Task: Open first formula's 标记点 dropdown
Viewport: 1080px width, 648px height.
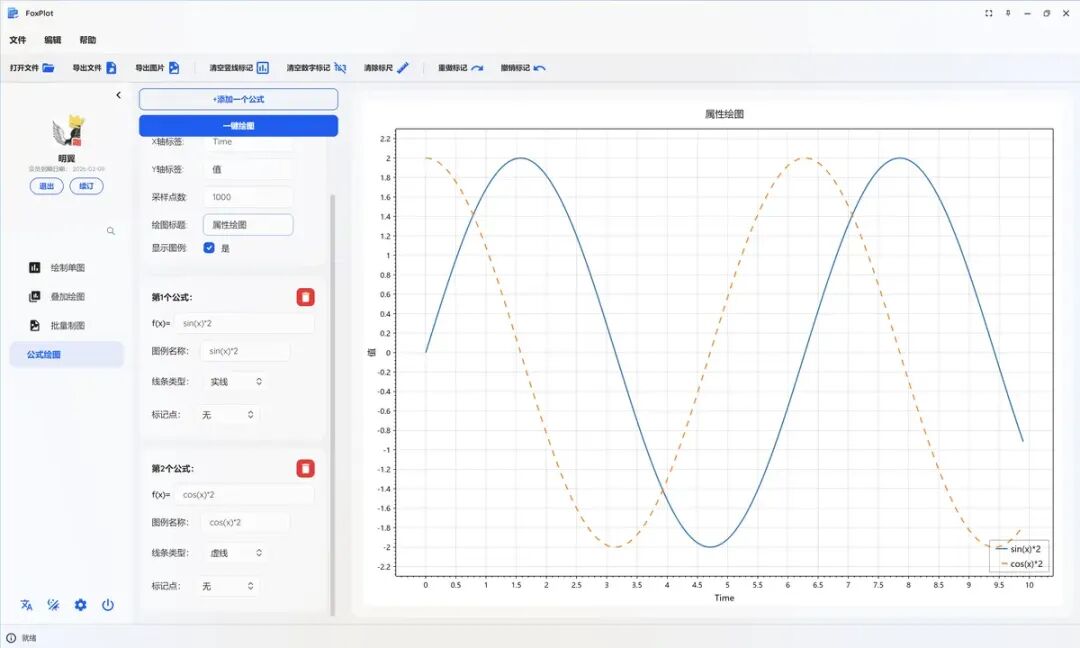Action: 229,415
